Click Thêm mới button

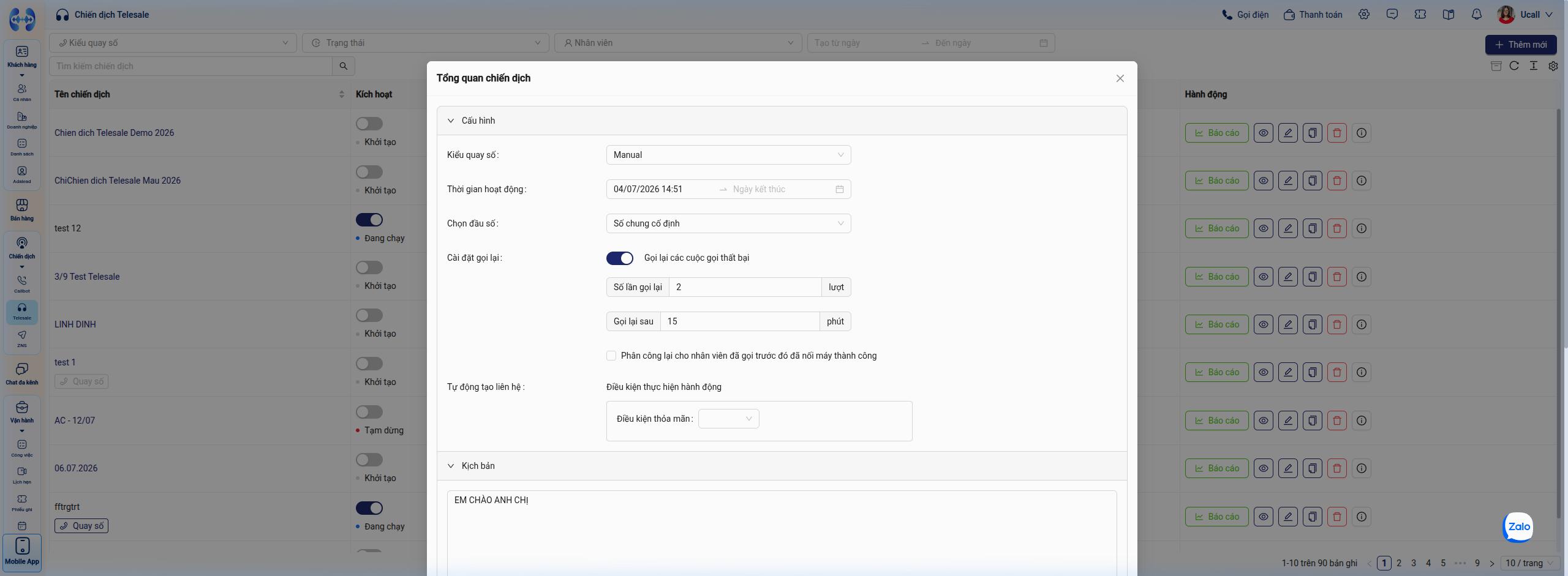1520,45
